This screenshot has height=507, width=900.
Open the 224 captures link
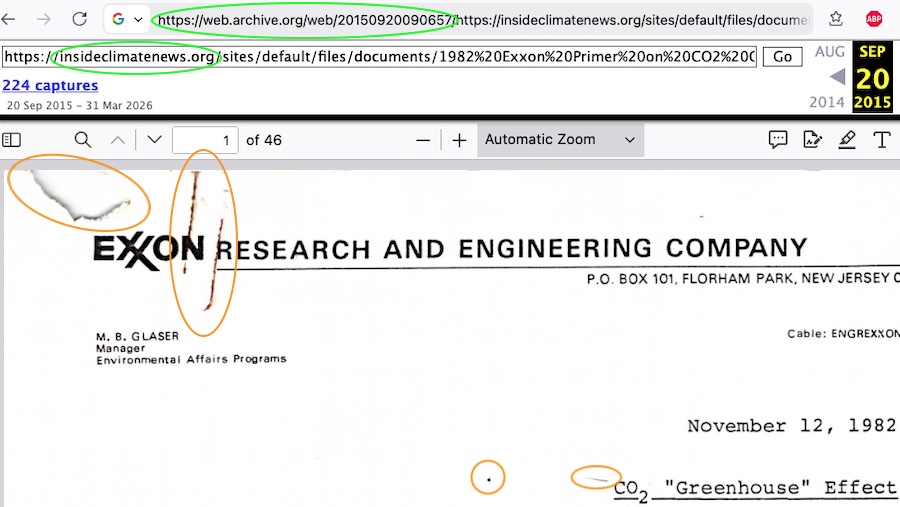pyautogui.click(x=50, y=86)
